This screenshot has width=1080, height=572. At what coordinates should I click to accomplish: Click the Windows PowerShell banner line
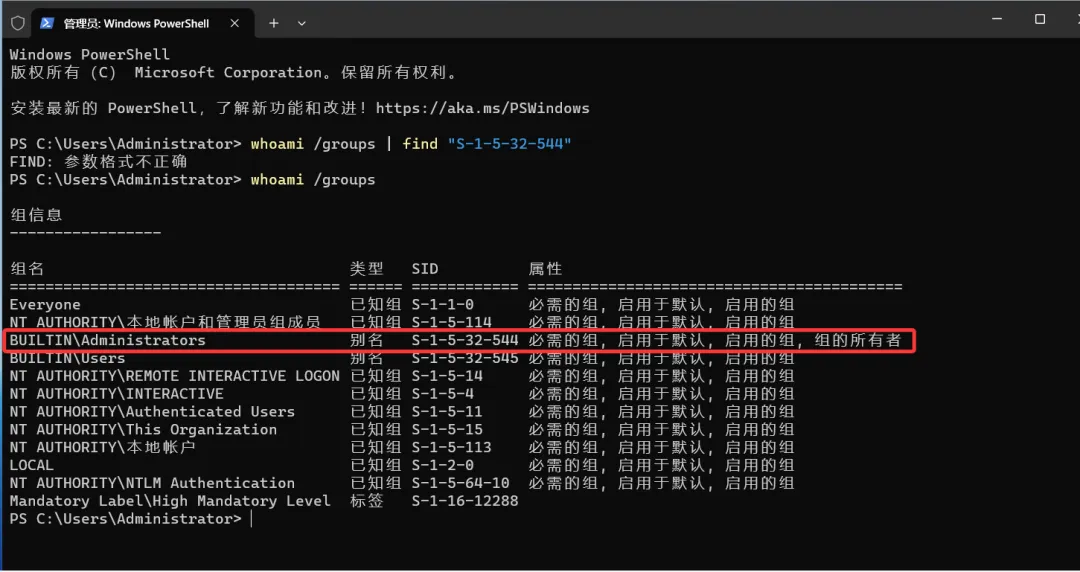pos(90,54)
